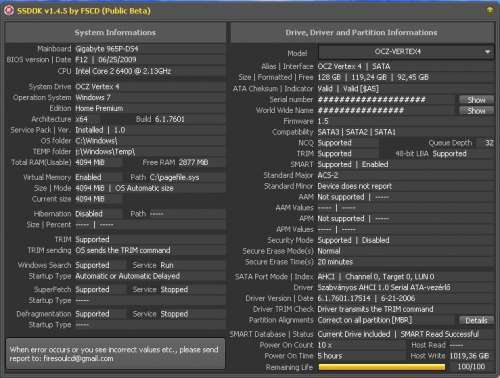
Task: Show the hidden Serial number
Action: tap(476, 100)
